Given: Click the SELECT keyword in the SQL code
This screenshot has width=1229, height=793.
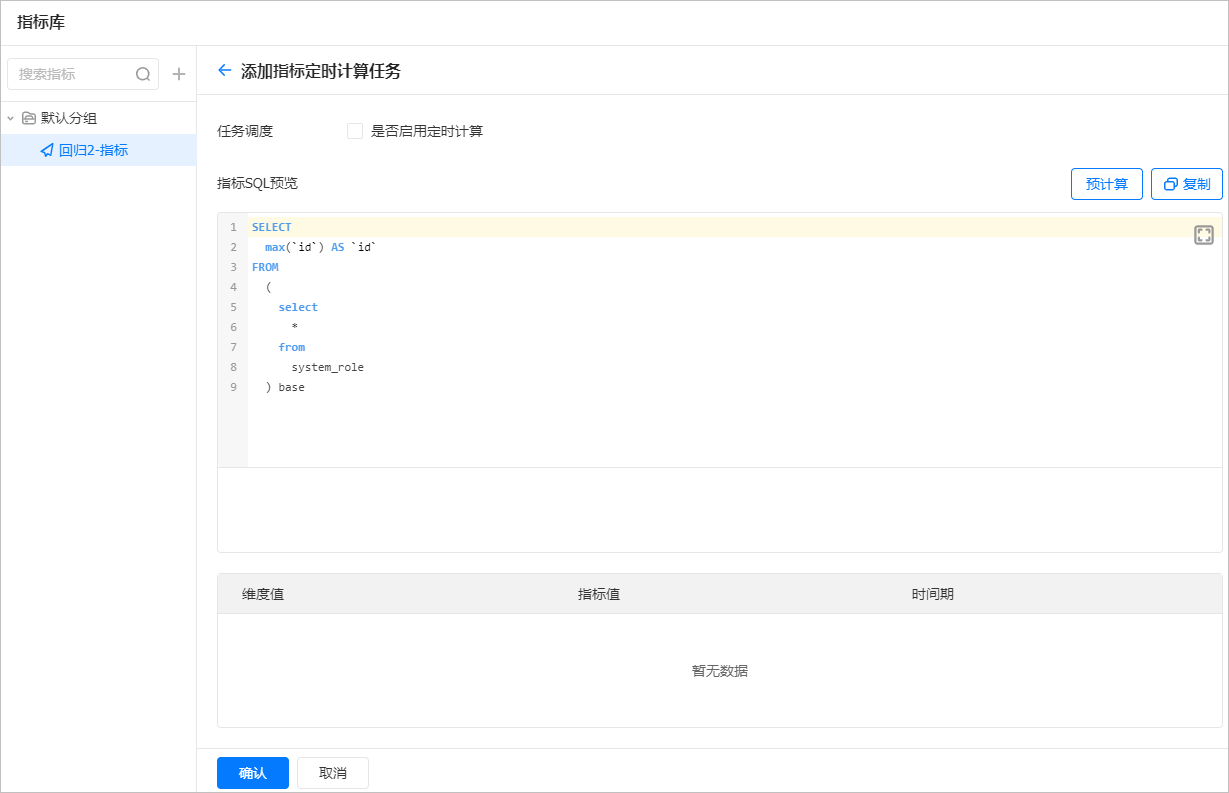Looking at the screenshot, I should tap(271, 226).
